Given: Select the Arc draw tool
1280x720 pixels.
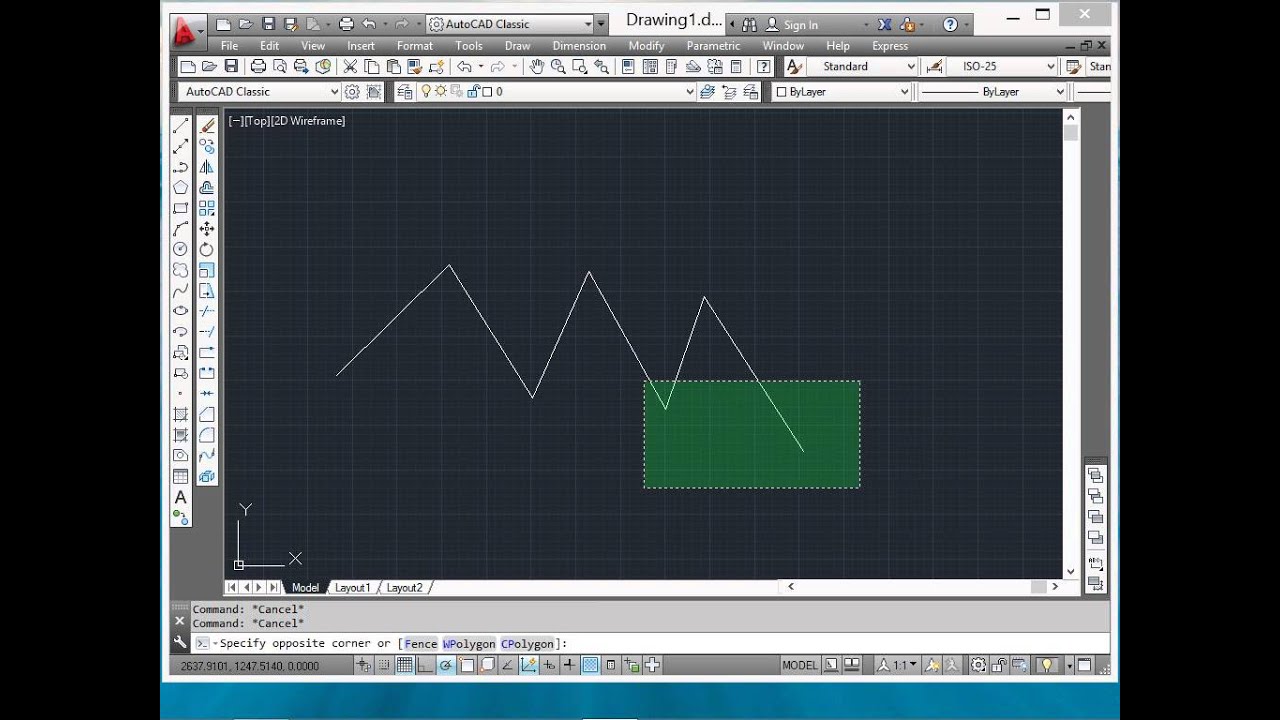Looking at the screenshot, I should (x=181, y=229).
